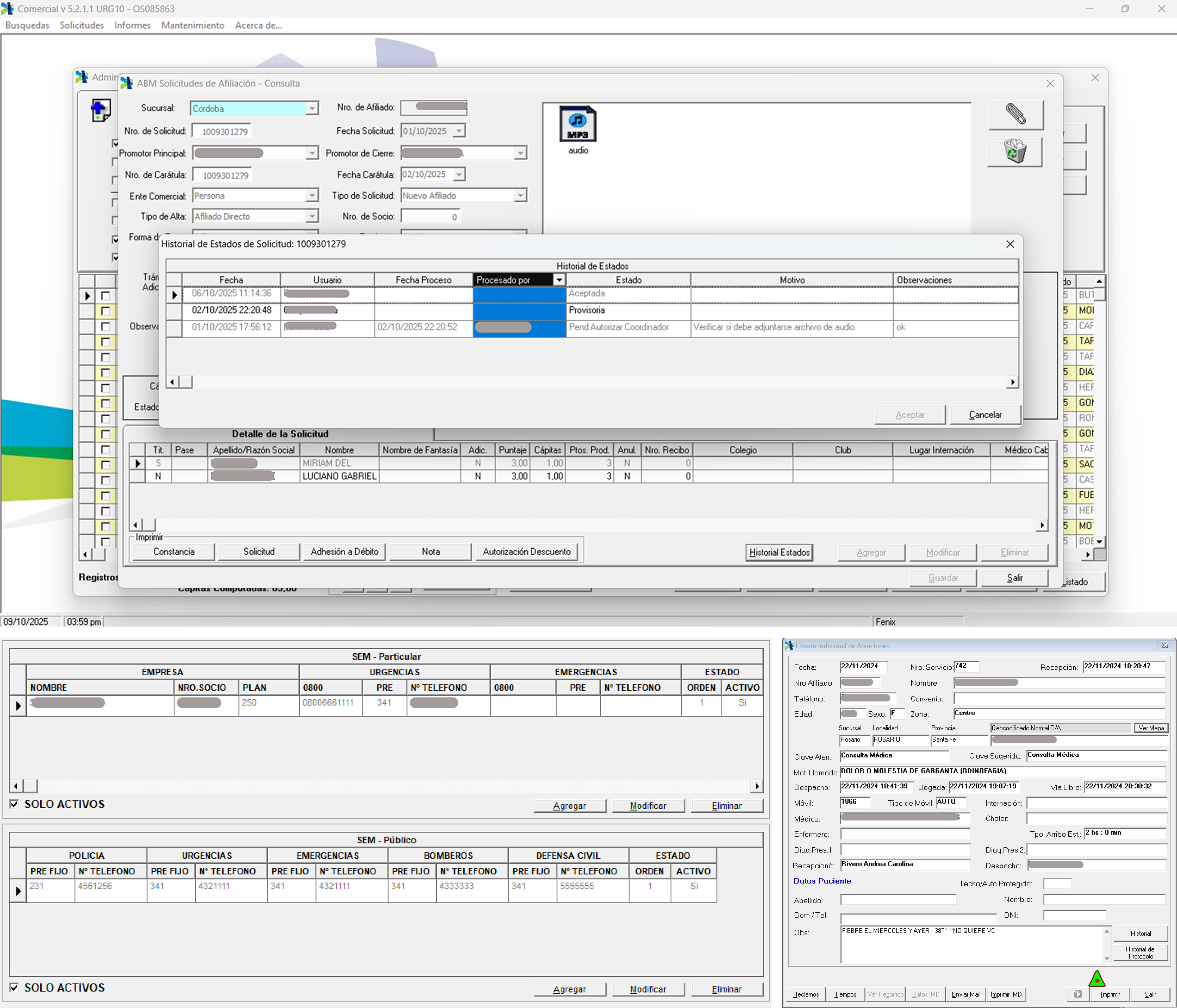Open the Informes menu

tap(132, 26)
